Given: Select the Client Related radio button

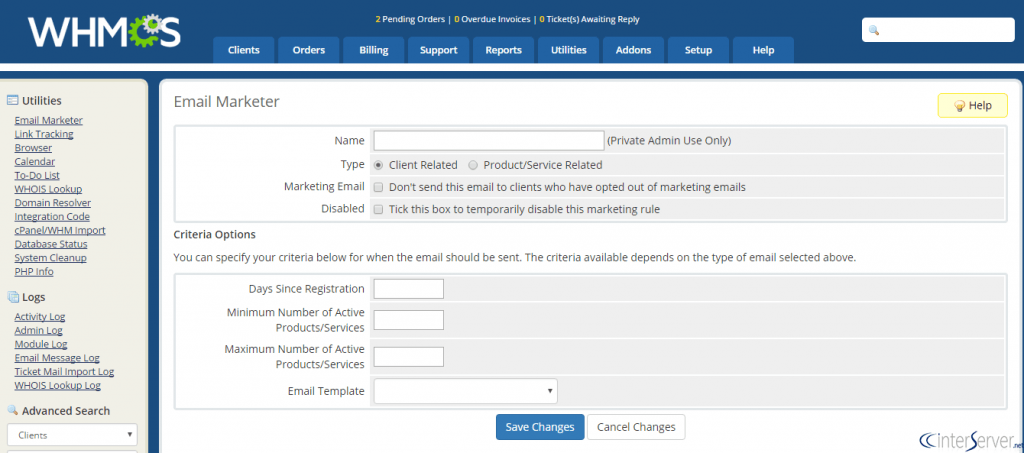Looking at the screenshot, I should click(379, 165).
